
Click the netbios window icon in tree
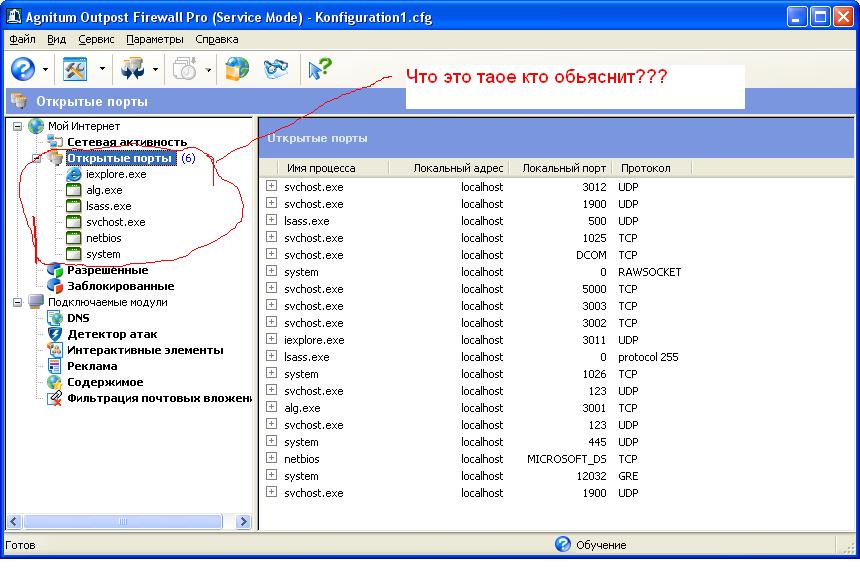pyautogui.click(x=73, y=238)
